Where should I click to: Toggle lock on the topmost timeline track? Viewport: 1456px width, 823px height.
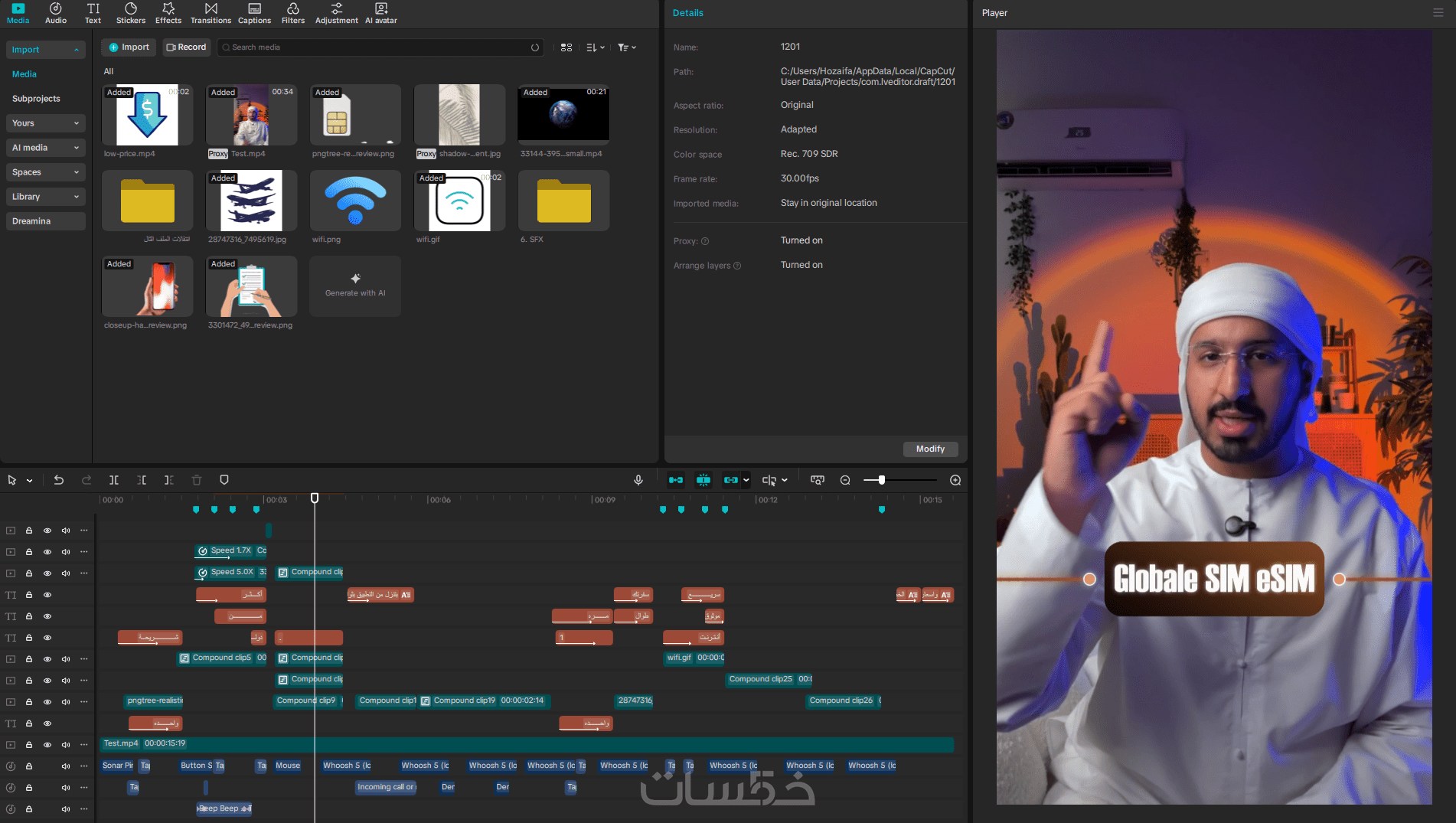click(x=29, y=531)
